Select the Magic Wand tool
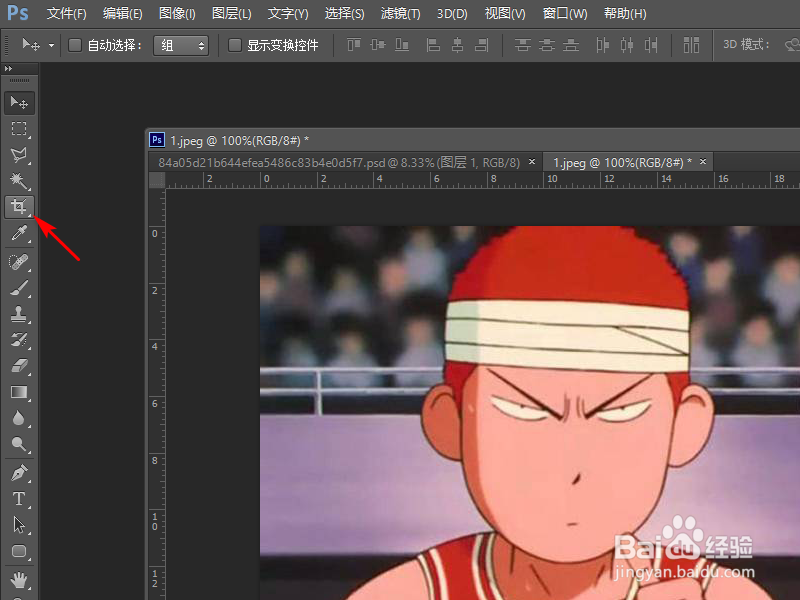800x600 pixels. click(19, 181)
